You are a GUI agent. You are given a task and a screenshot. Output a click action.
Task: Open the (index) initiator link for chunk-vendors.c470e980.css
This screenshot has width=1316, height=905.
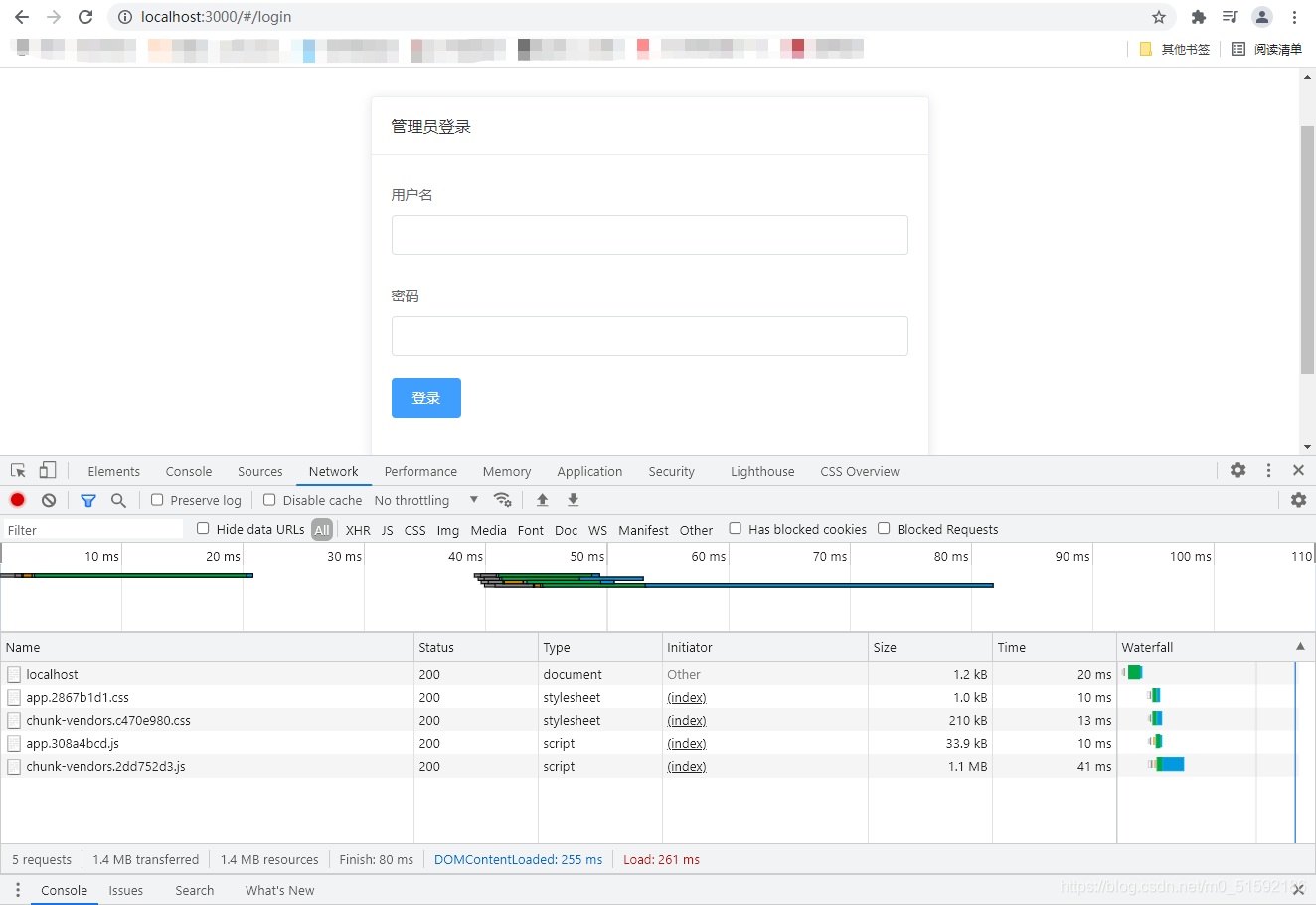coord(687,721)
